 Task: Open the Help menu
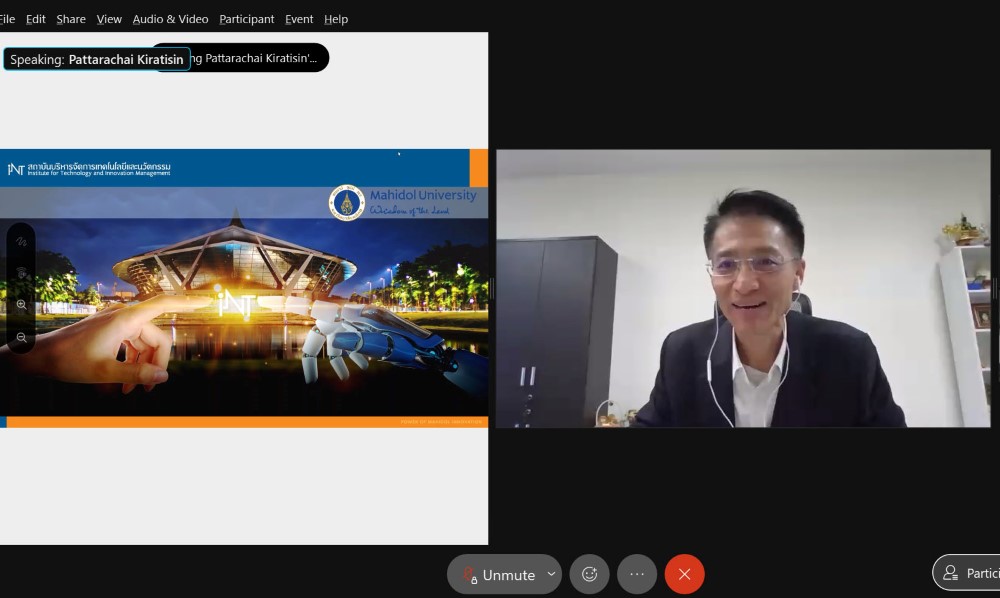(336, 19)
